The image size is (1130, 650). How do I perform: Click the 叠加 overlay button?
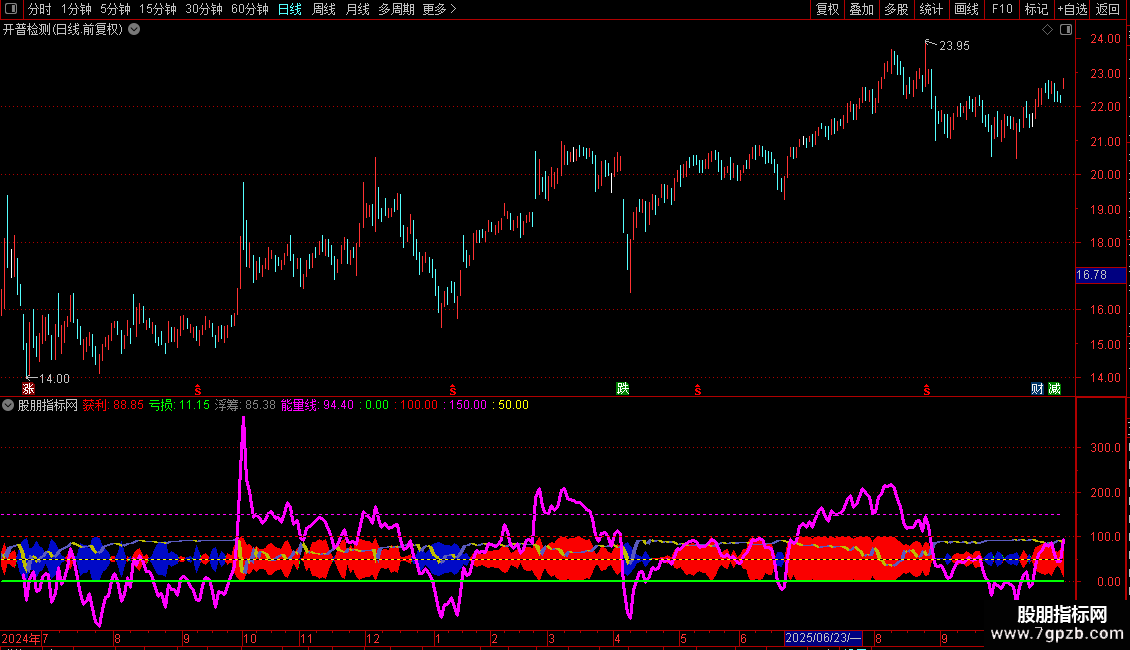(861, 9)
